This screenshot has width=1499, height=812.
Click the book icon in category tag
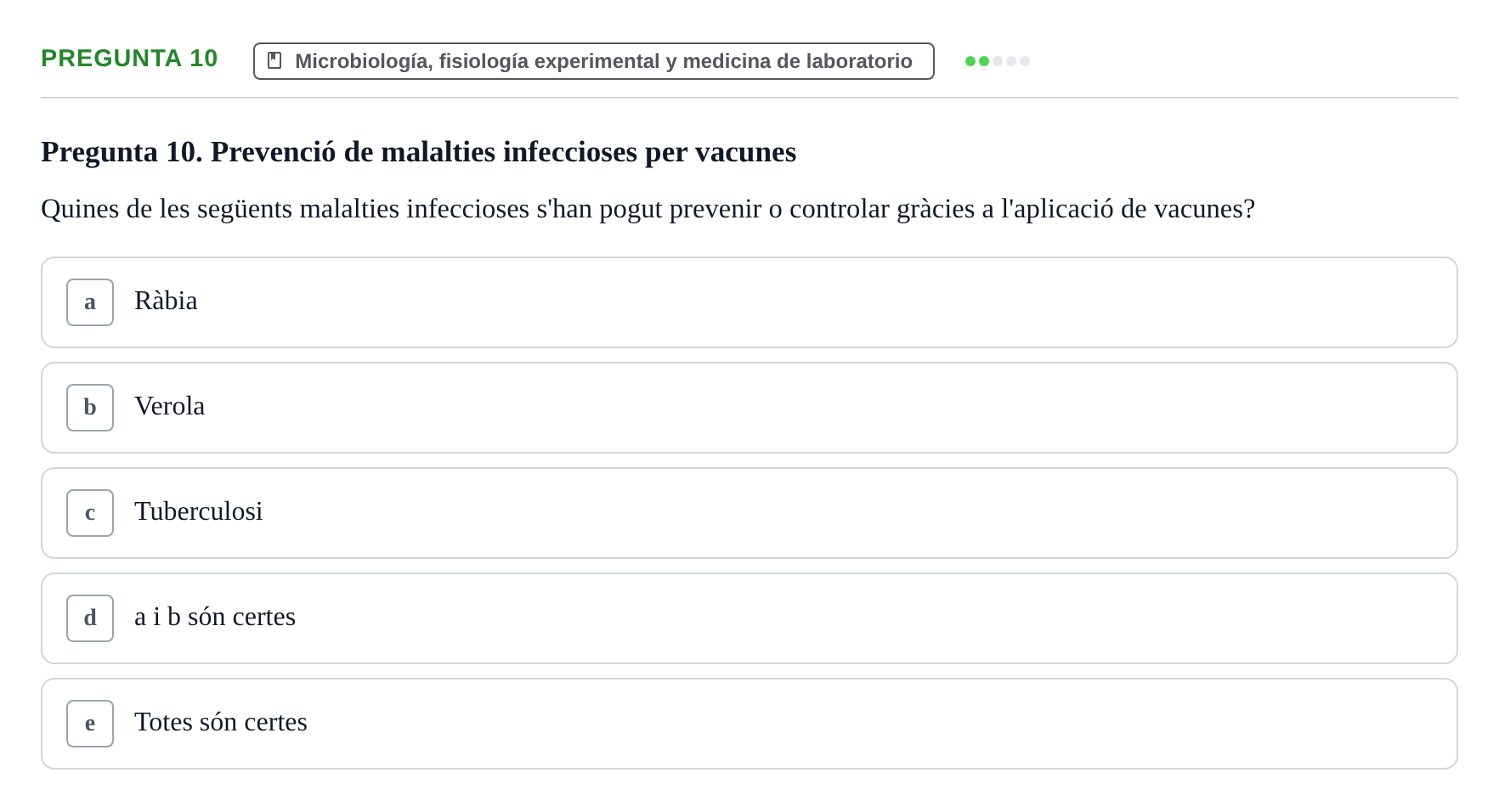(x=274, y=60)
